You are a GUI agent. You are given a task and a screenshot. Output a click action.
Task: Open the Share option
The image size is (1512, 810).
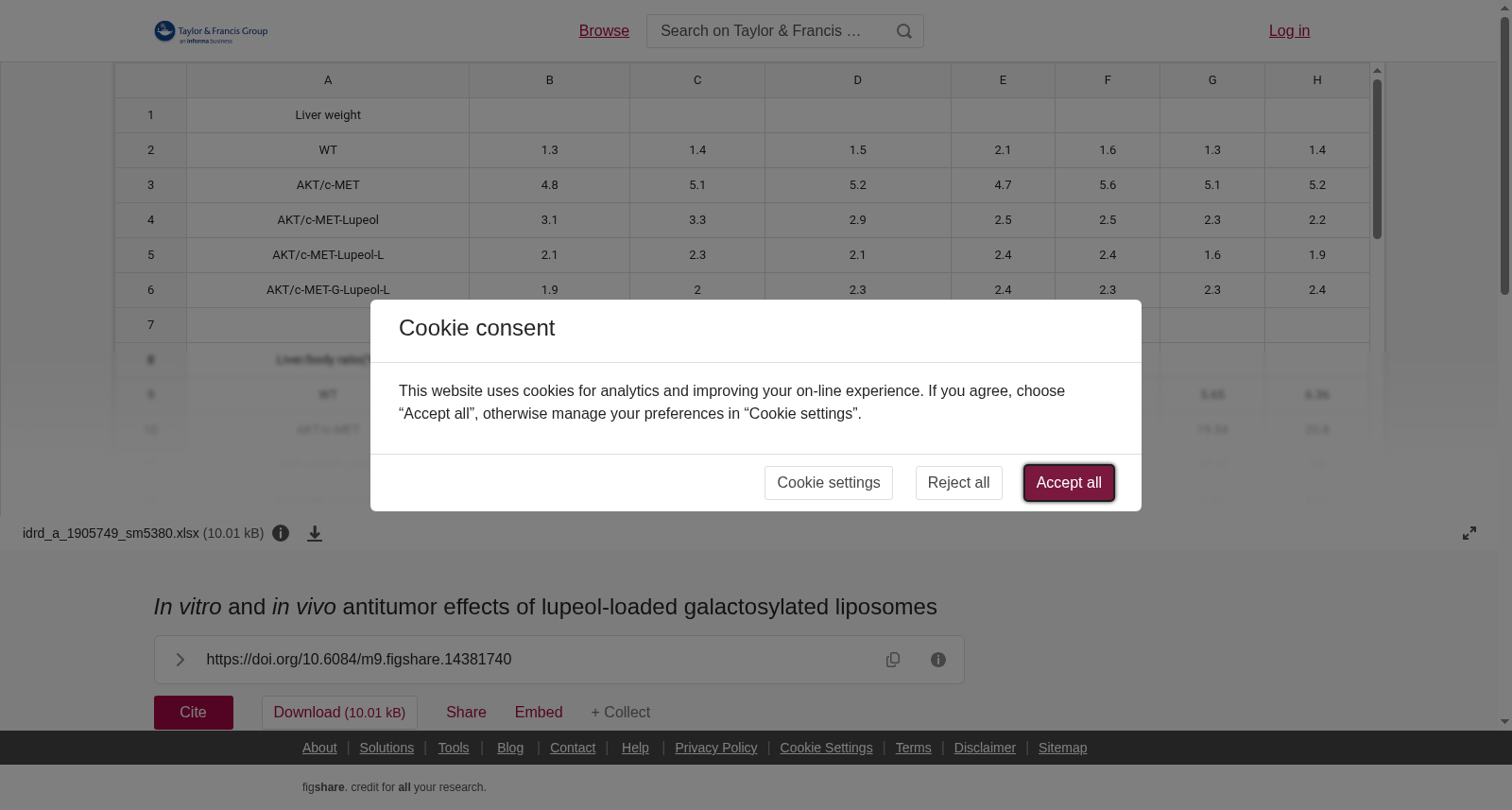pos(466,713)
